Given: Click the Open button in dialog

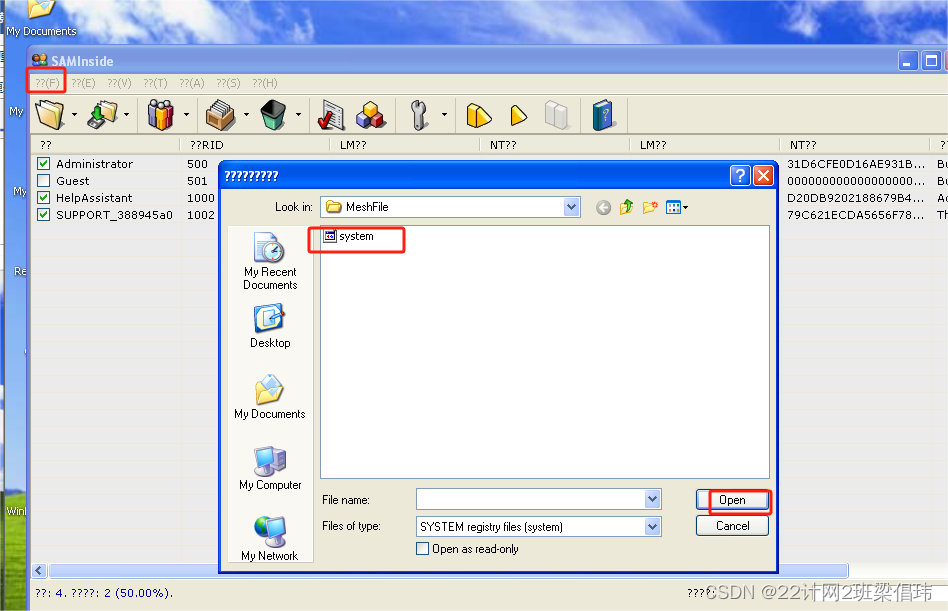Looking at the screenshot, I should [x=732, y=500].
